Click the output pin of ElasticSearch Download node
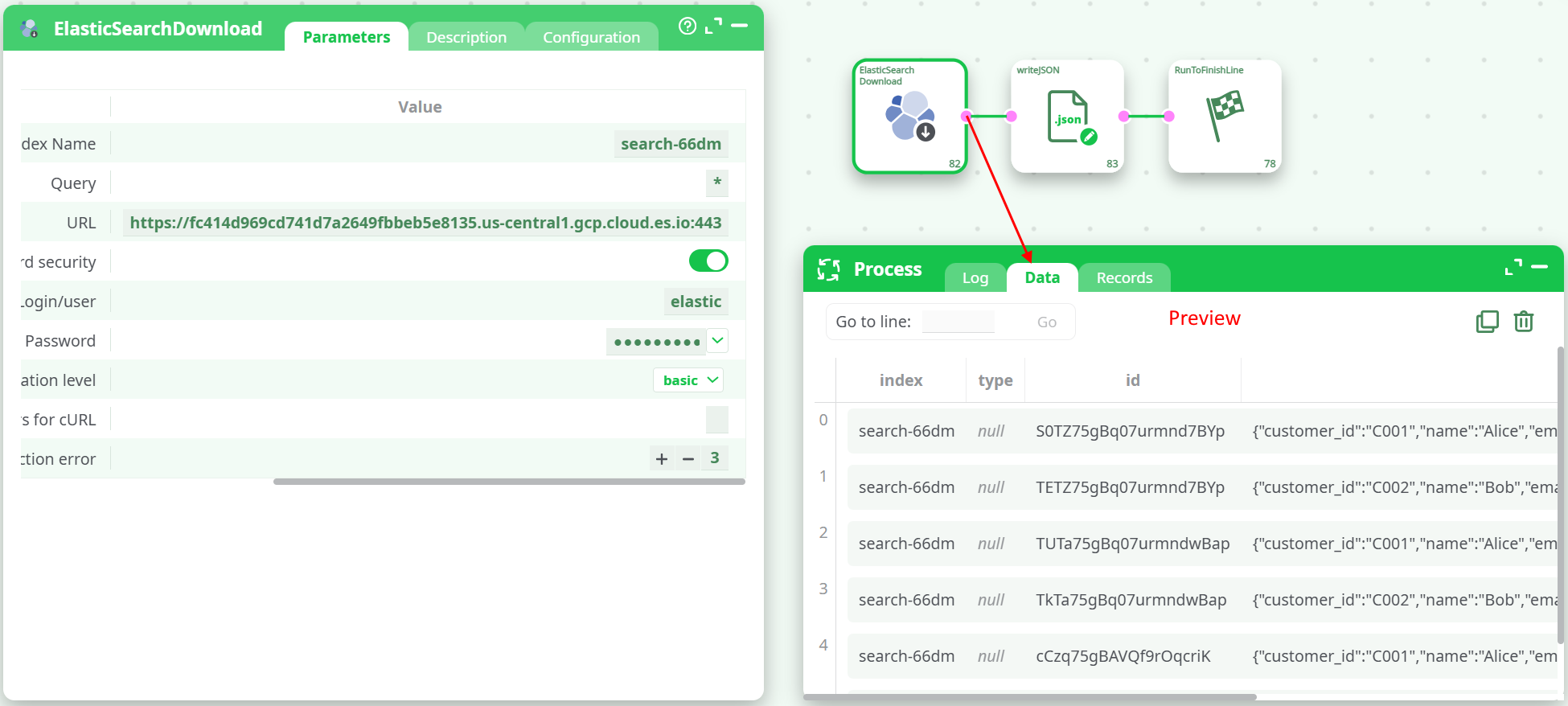The image size is (1568, 706). [967, 117]
